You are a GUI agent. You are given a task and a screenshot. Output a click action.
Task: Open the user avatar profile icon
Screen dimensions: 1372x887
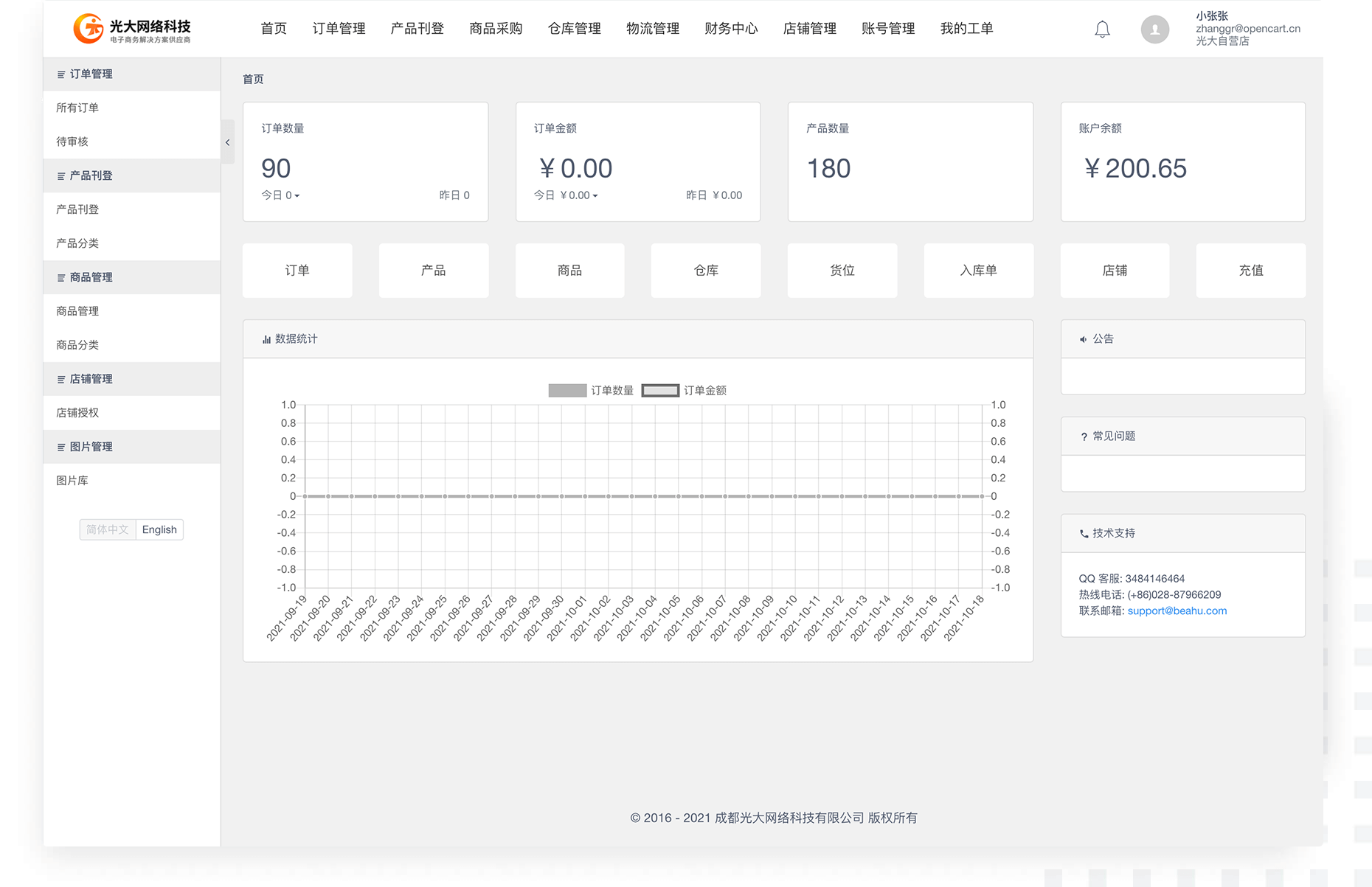click(x=1154, y=29)
